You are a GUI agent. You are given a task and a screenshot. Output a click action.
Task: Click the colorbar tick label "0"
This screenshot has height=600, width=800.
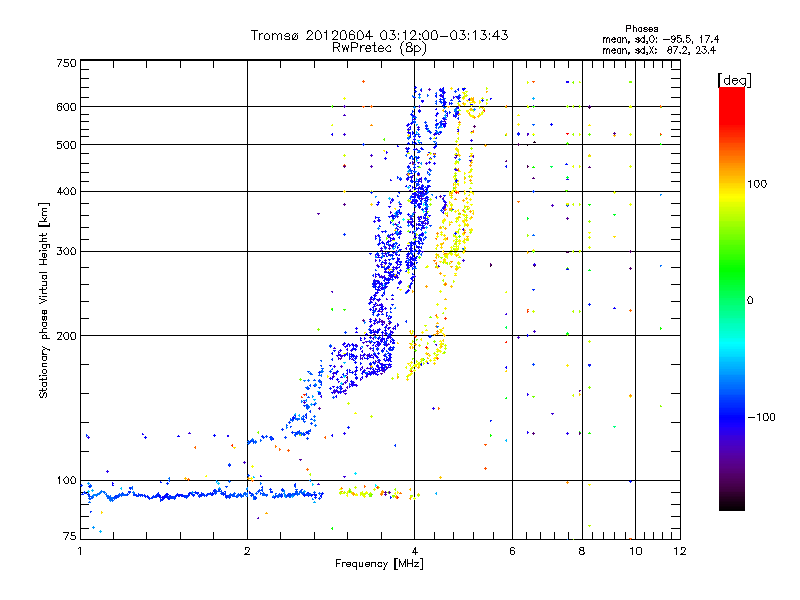(x=750, y=301)
